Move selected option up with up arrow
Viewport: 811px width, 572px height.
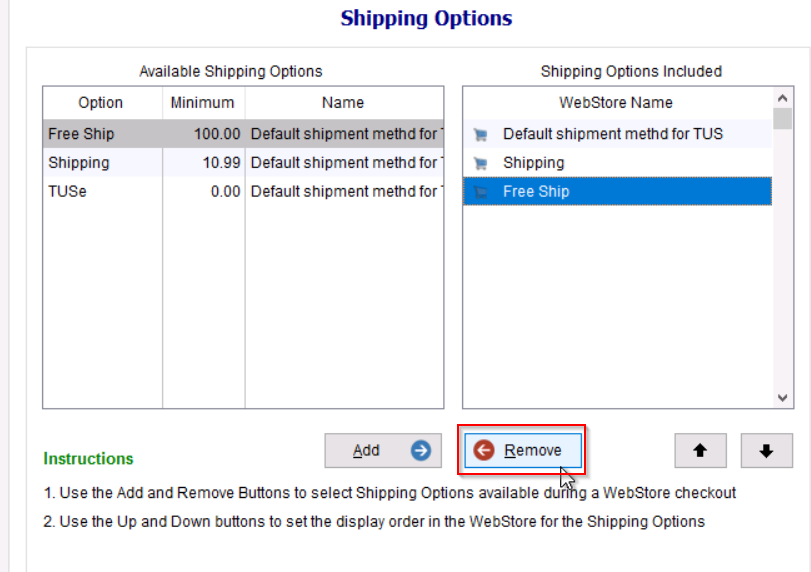pos(700,451)
